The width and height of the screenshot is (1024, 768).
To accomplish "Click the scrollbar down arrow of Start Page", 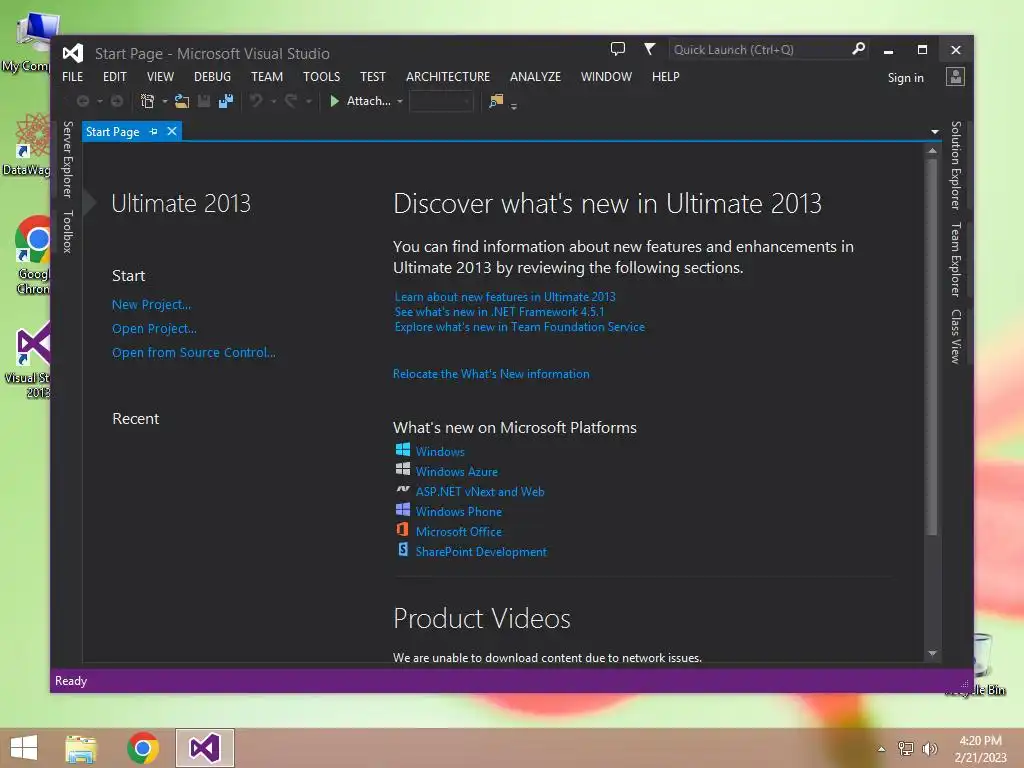I will point(933,654).
